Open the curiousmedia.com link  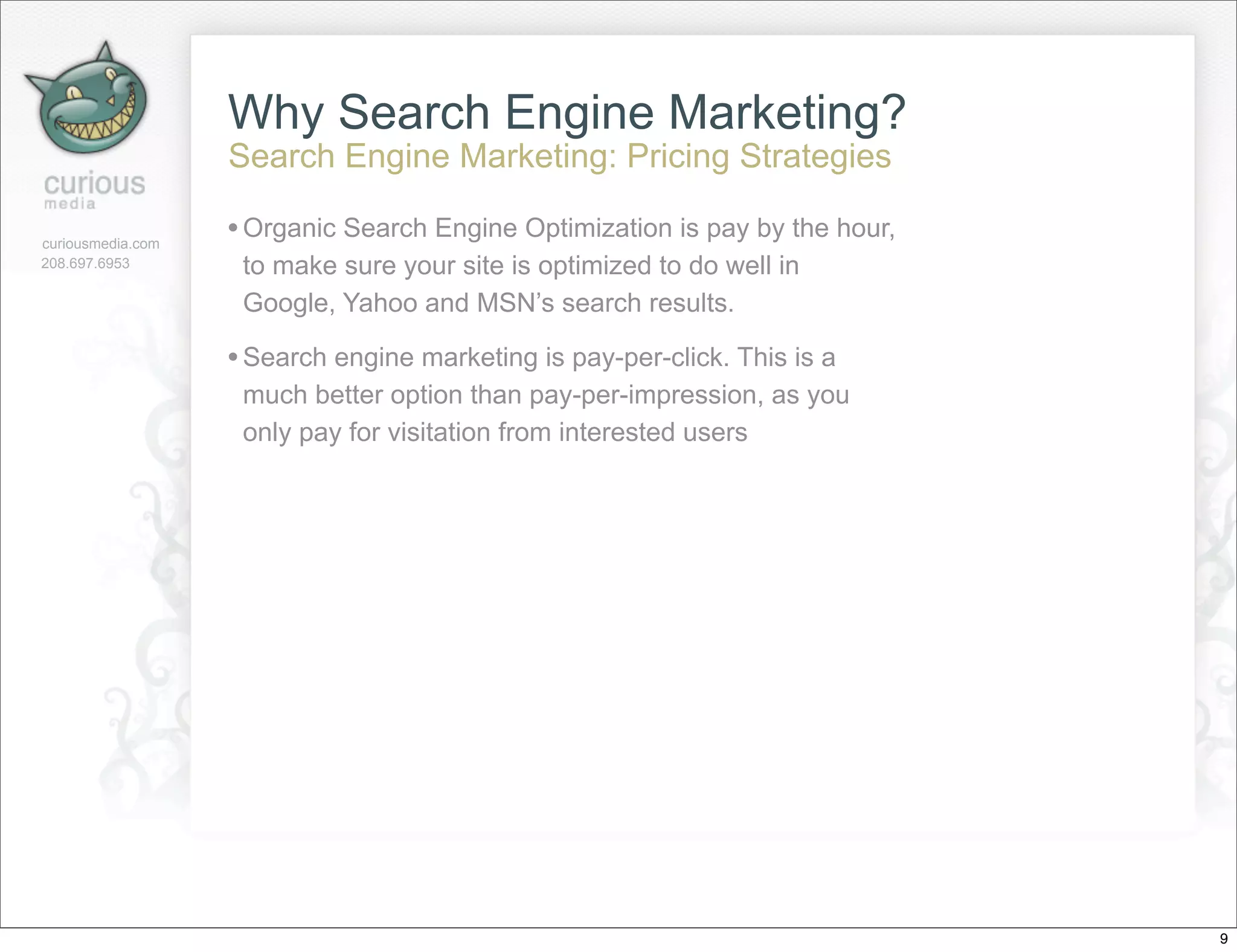(x=101, y=244)
